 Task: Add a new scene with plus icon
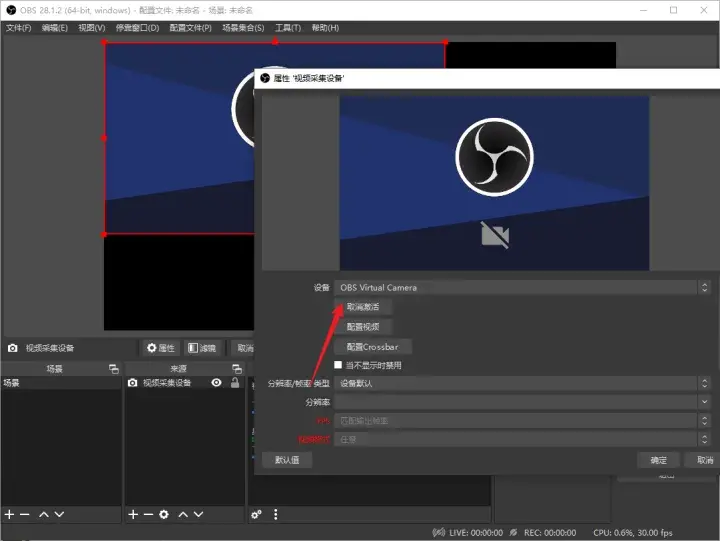(x=9, y=514)
